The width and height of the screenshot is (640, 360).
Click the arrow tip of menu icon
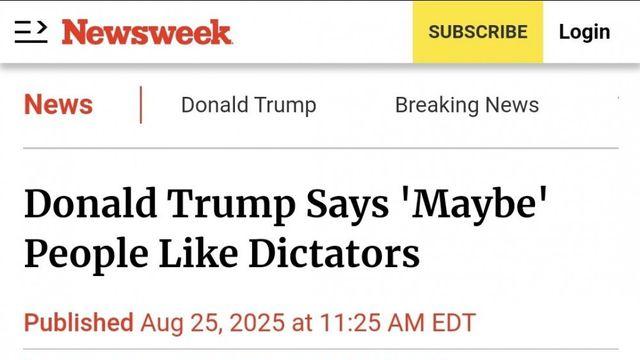click(42, 28)
